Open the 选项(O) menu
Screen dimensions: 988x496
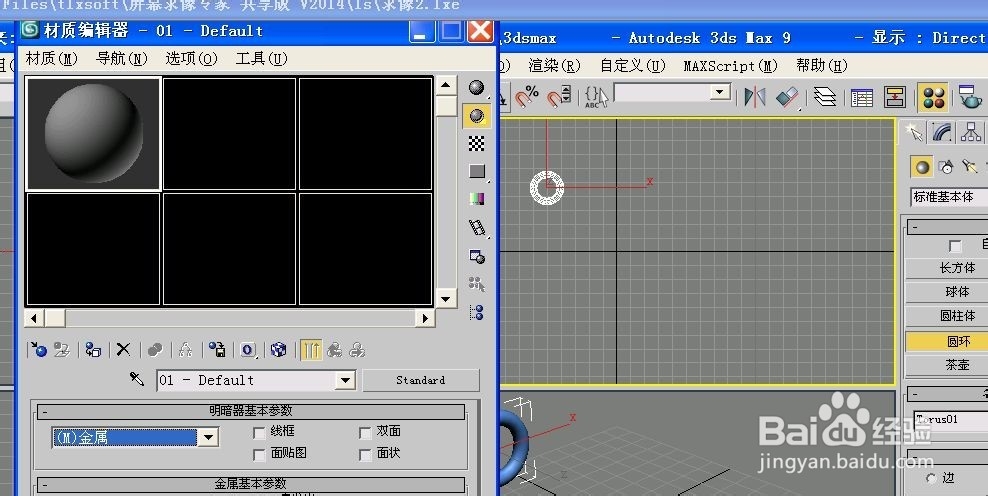coord(192,59)
